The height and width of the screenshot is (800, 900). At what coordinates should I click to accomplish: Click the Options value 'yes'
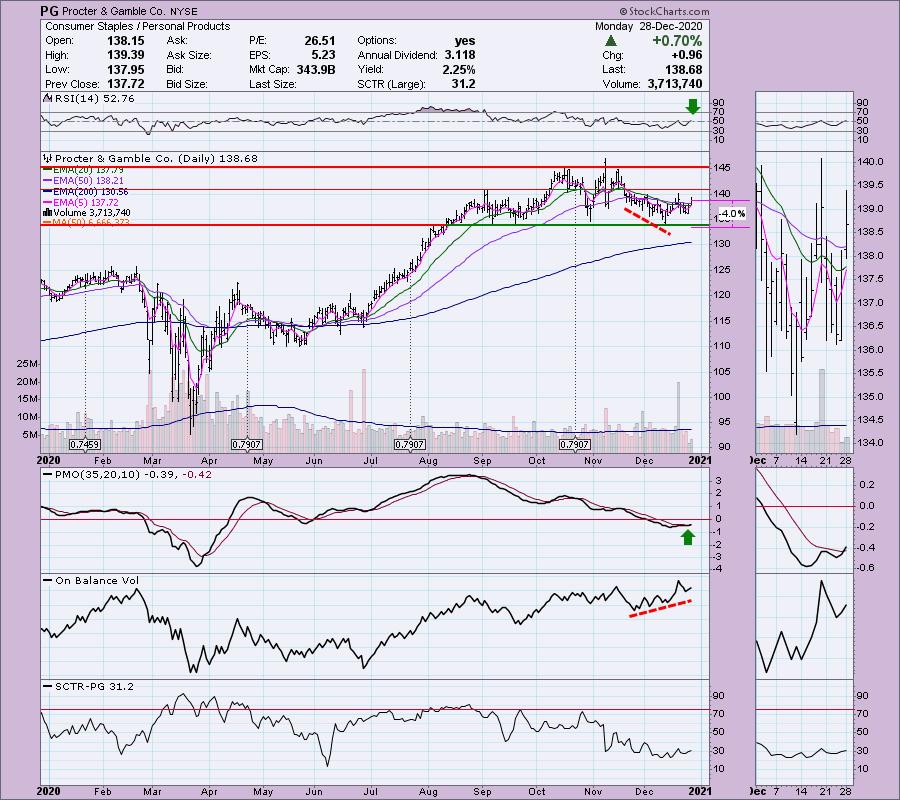click(x=464, y=41)
